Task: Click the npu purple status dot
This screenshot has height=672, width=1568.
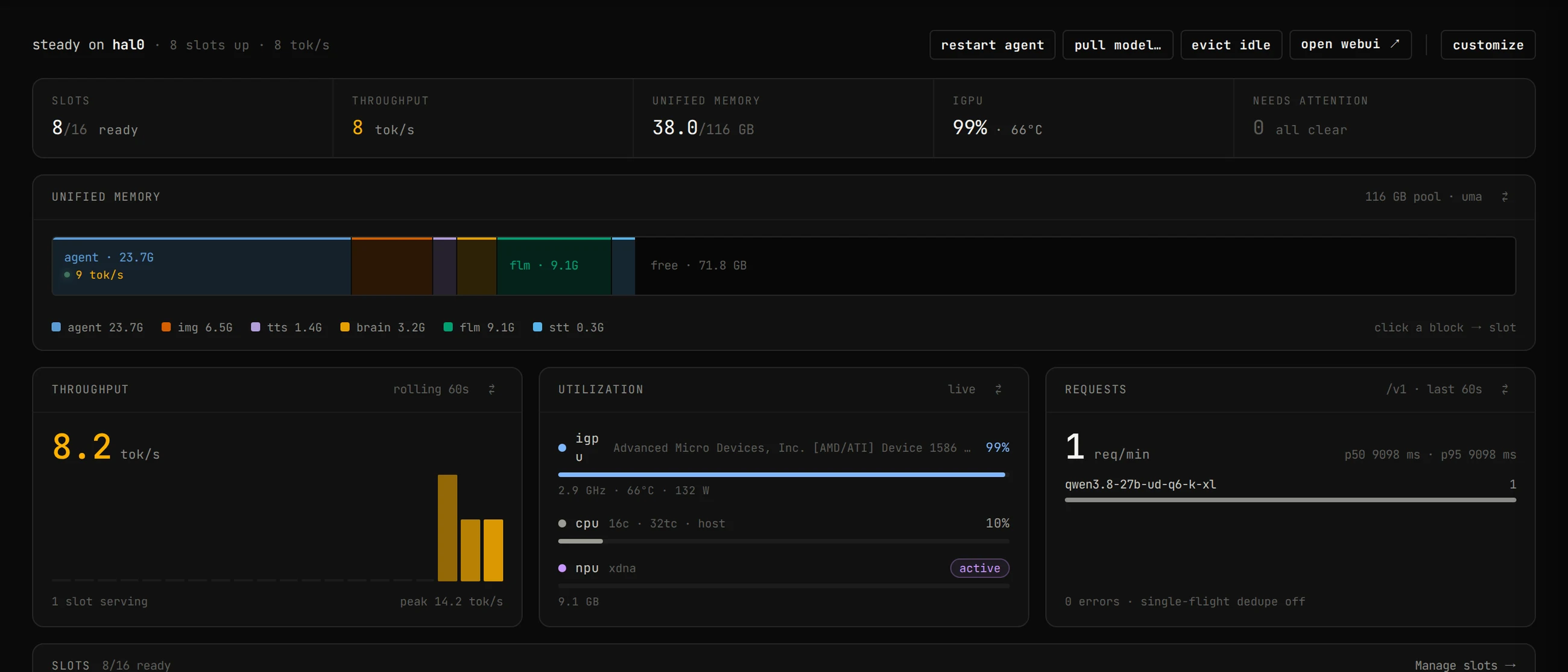Action: tap(562, 568)
